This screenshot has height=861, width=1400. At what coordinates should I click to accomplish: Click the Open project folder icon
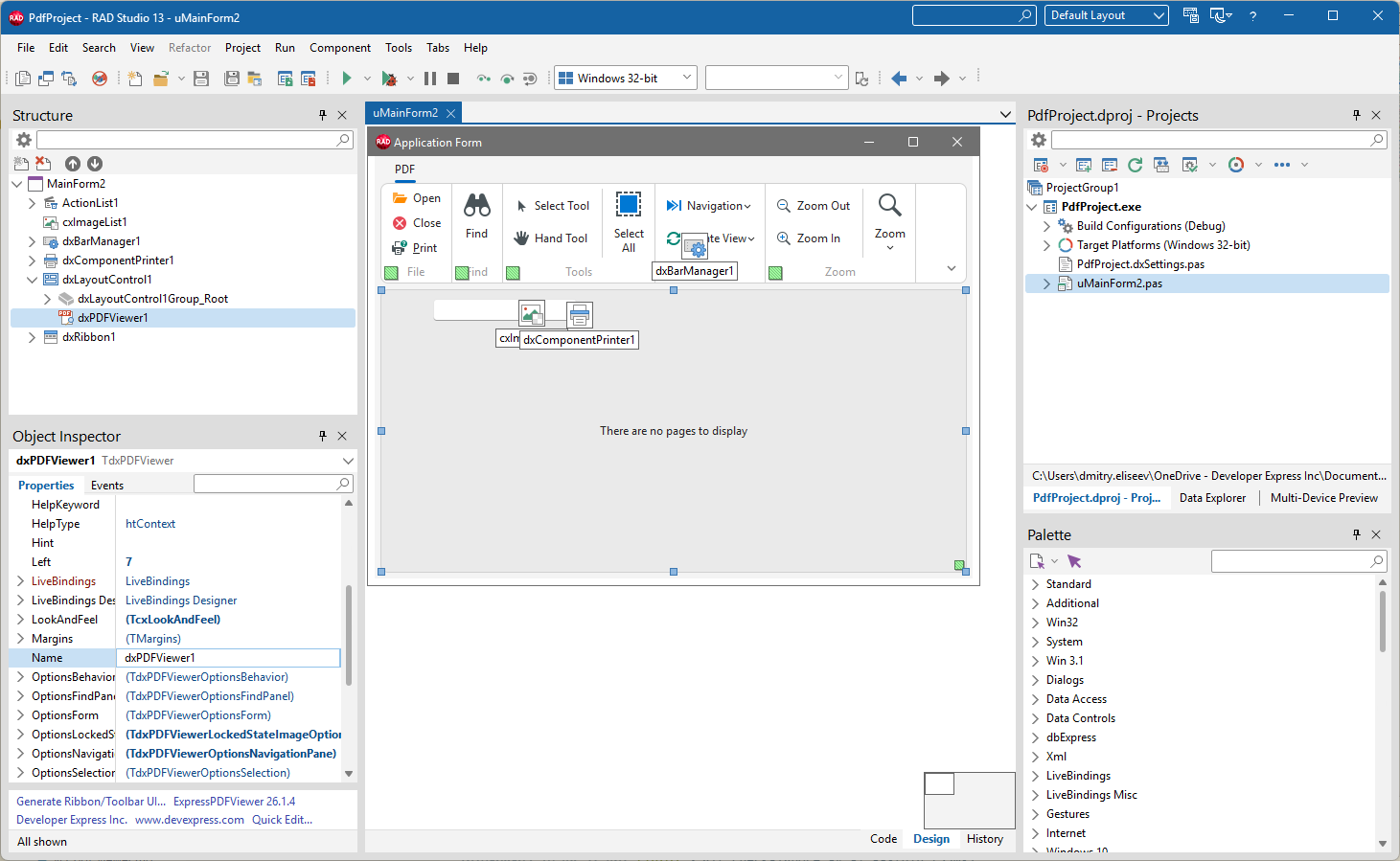(161, 79)
